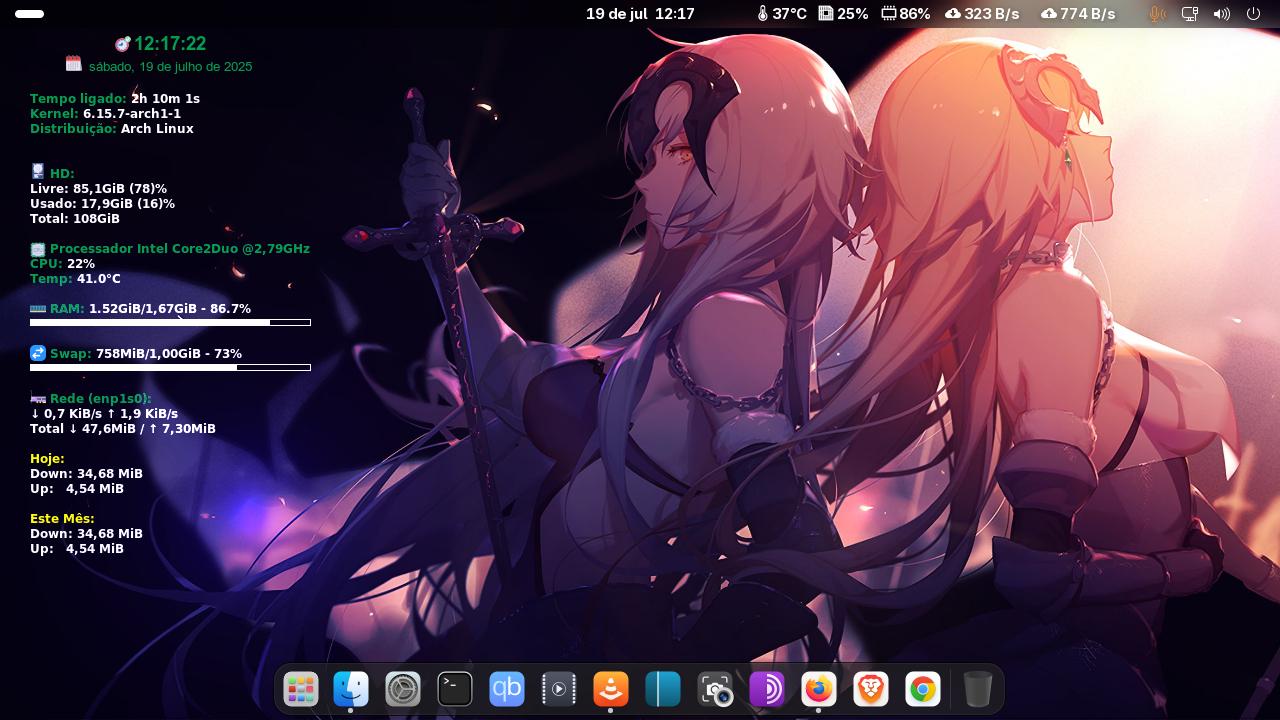Click the orange microphone indicator in top bar

pyautogui.click(x=1157, y=14)
